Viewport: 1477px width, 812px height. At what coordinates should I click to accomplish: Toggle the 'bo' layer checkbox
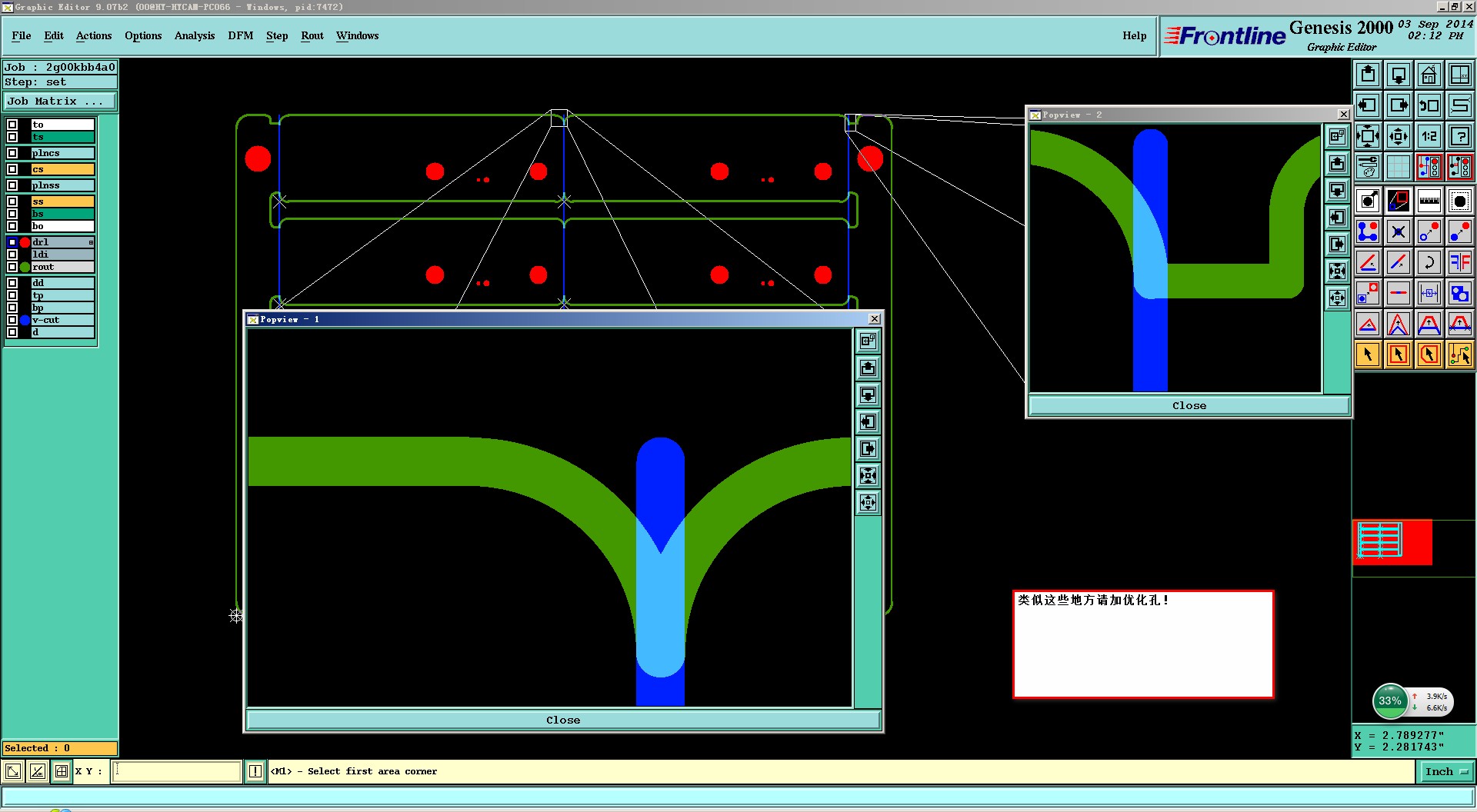coord(12,226)
